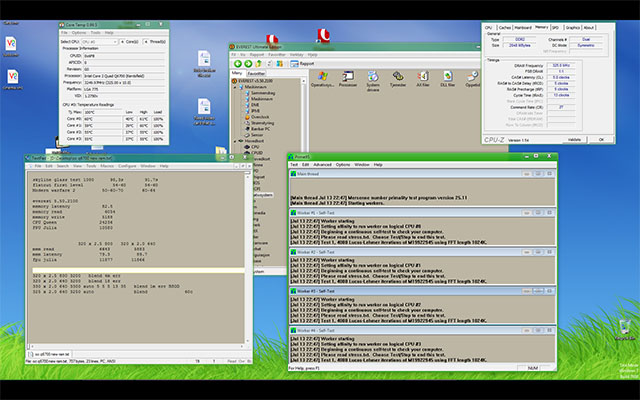Click Worker #3 Self-Test window icon
The height and width of the screenshot is (400, 640).
(x=293, y=291)
